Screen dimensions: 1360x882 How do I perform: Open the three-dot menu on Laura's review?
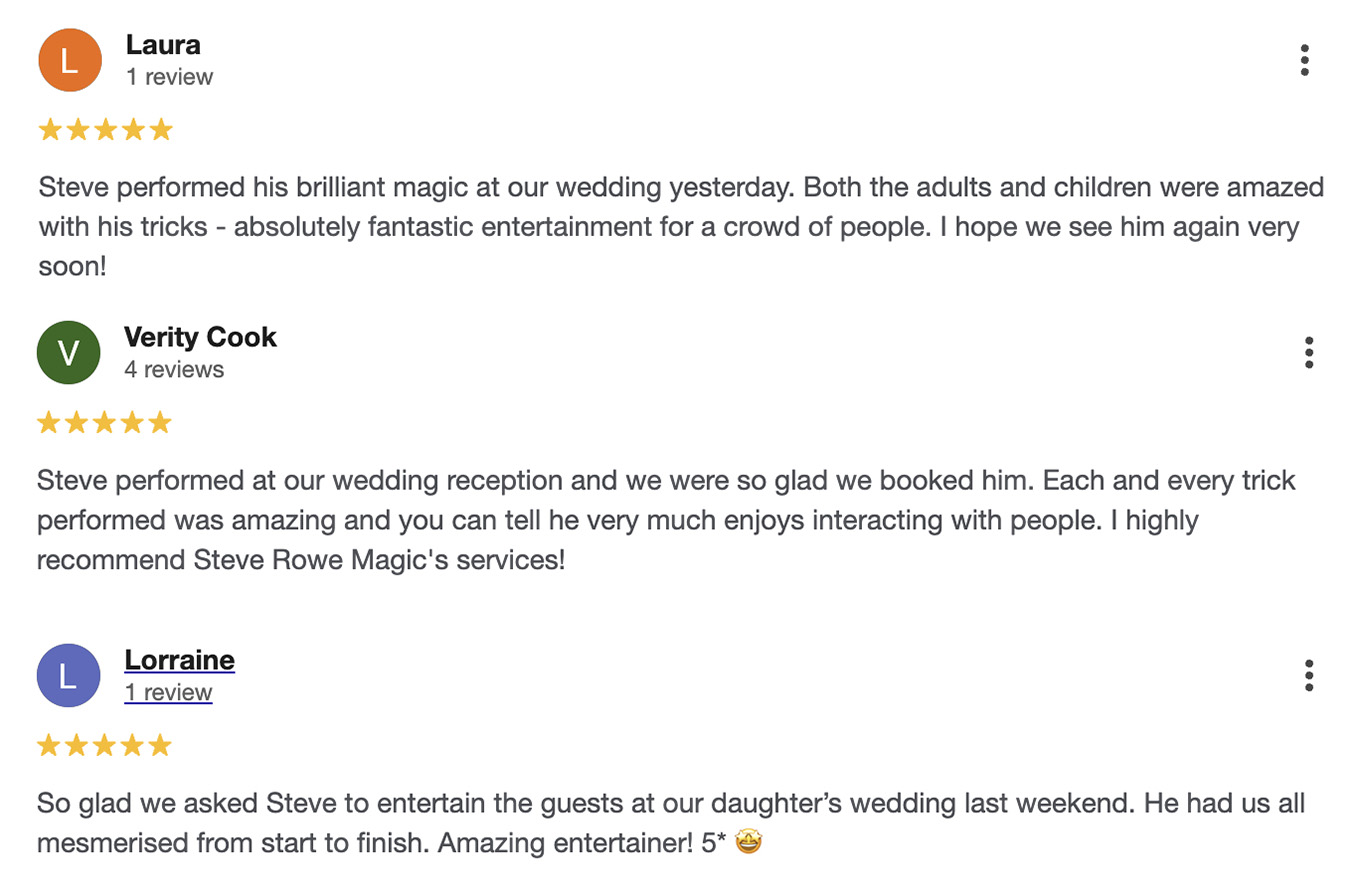point(1305,60)
